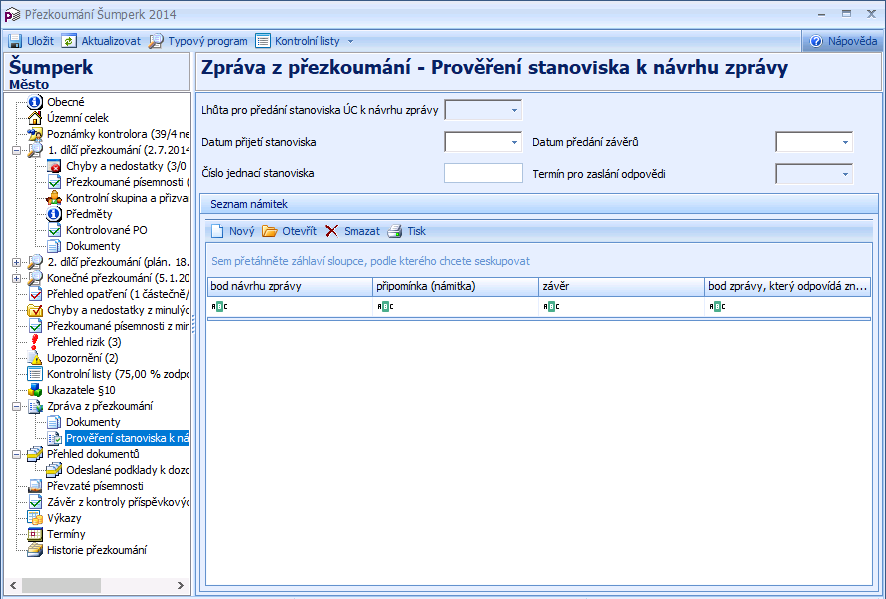The image size is (886, 599).
Task: Click the Kontrolní listy toolbar icon
Action: [263, 41]
